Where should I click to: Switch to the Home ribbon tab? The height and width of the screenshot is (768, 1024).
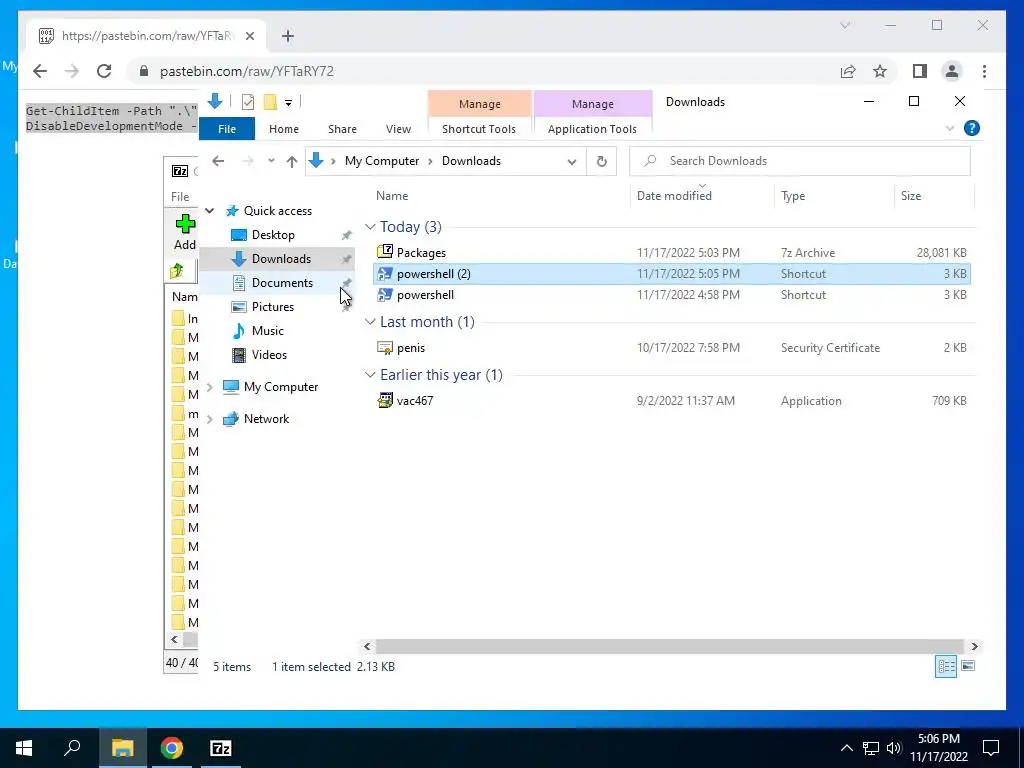[x=283, y=129]
